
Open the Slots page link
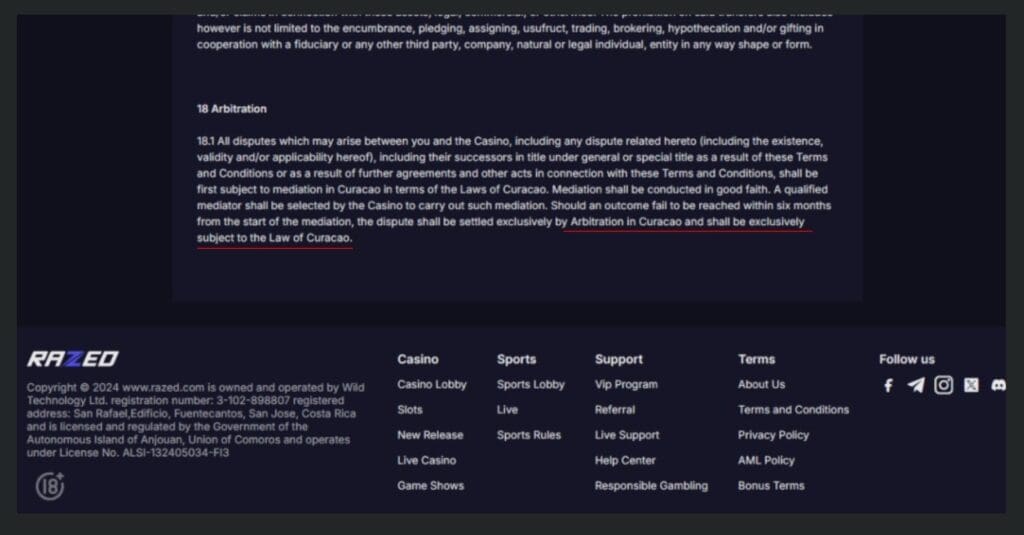pyautogui.click(x=410, y=409)
